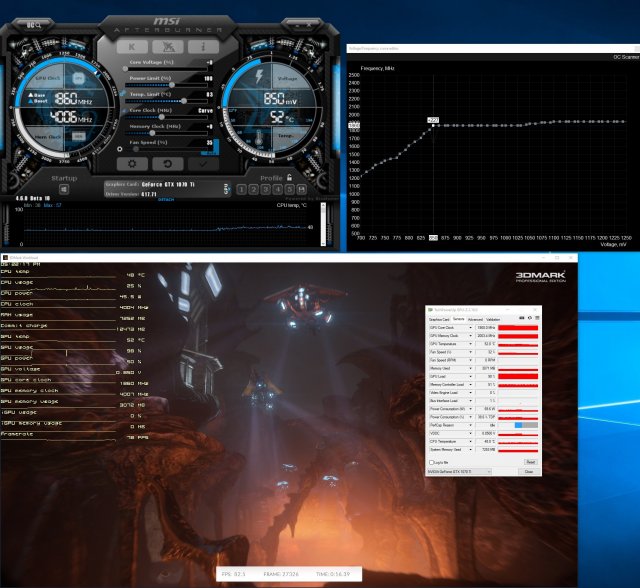Select profile slot 1 in Afterburner

(x=241, y=189)
